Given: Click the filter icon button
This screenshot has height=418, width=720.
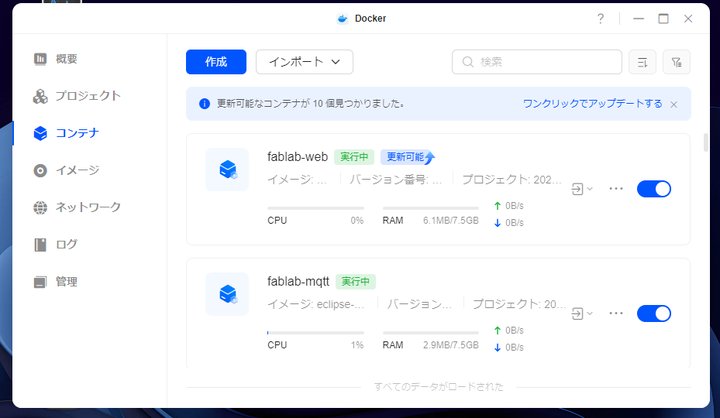Looking at the screenshot, I should [676, 62].
